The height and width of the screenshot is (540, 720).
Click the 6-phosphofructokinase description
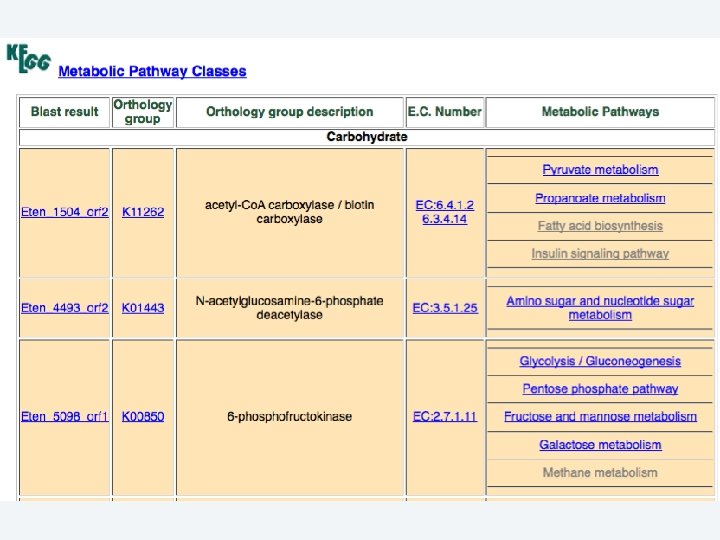[290, 416]
